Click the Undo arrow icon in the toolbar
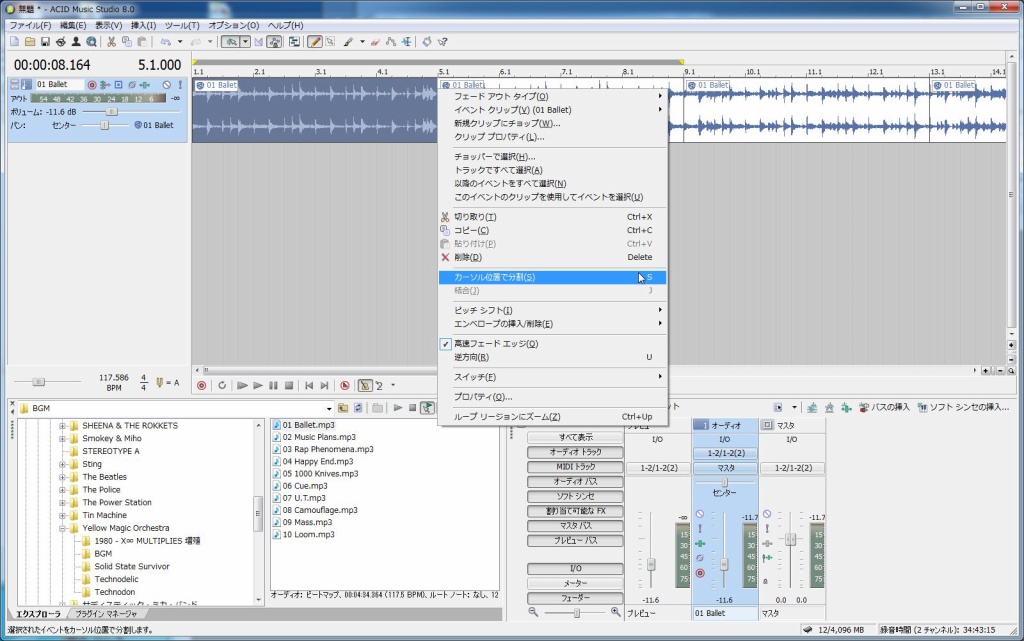1024x641 pixels. coord(166,42)
